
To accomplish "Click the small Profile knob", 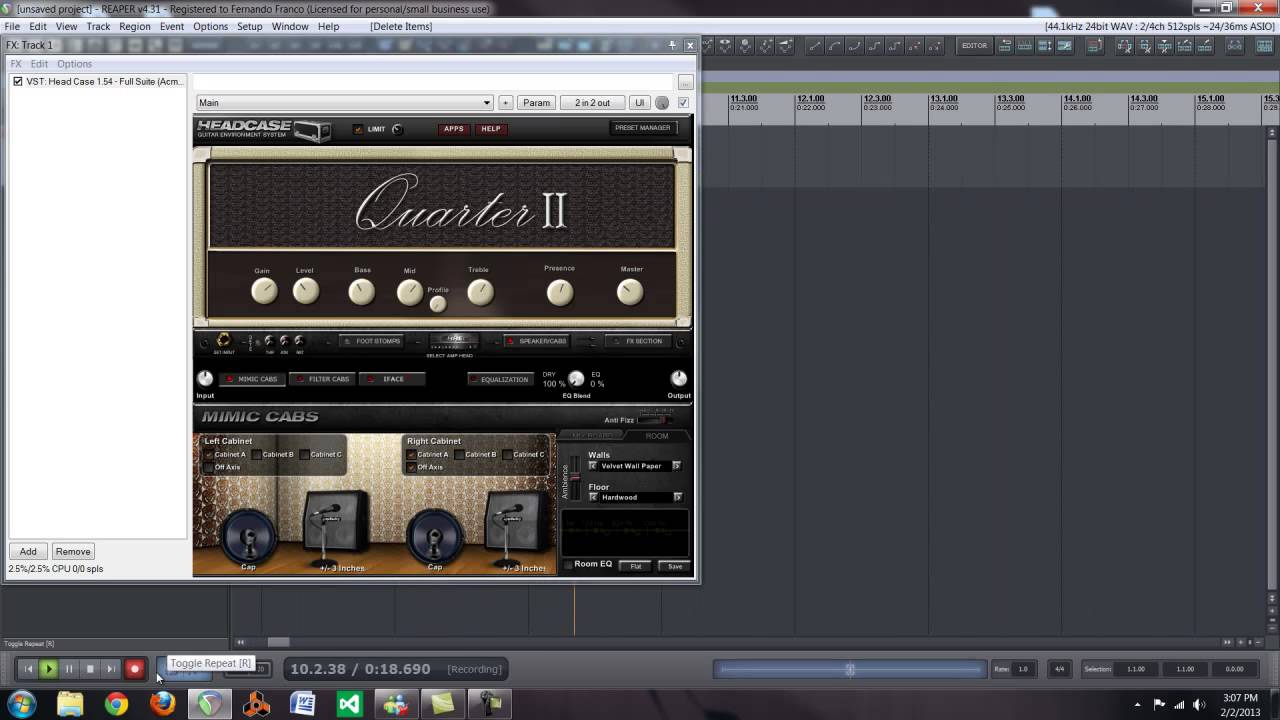I will click(438, 304).
